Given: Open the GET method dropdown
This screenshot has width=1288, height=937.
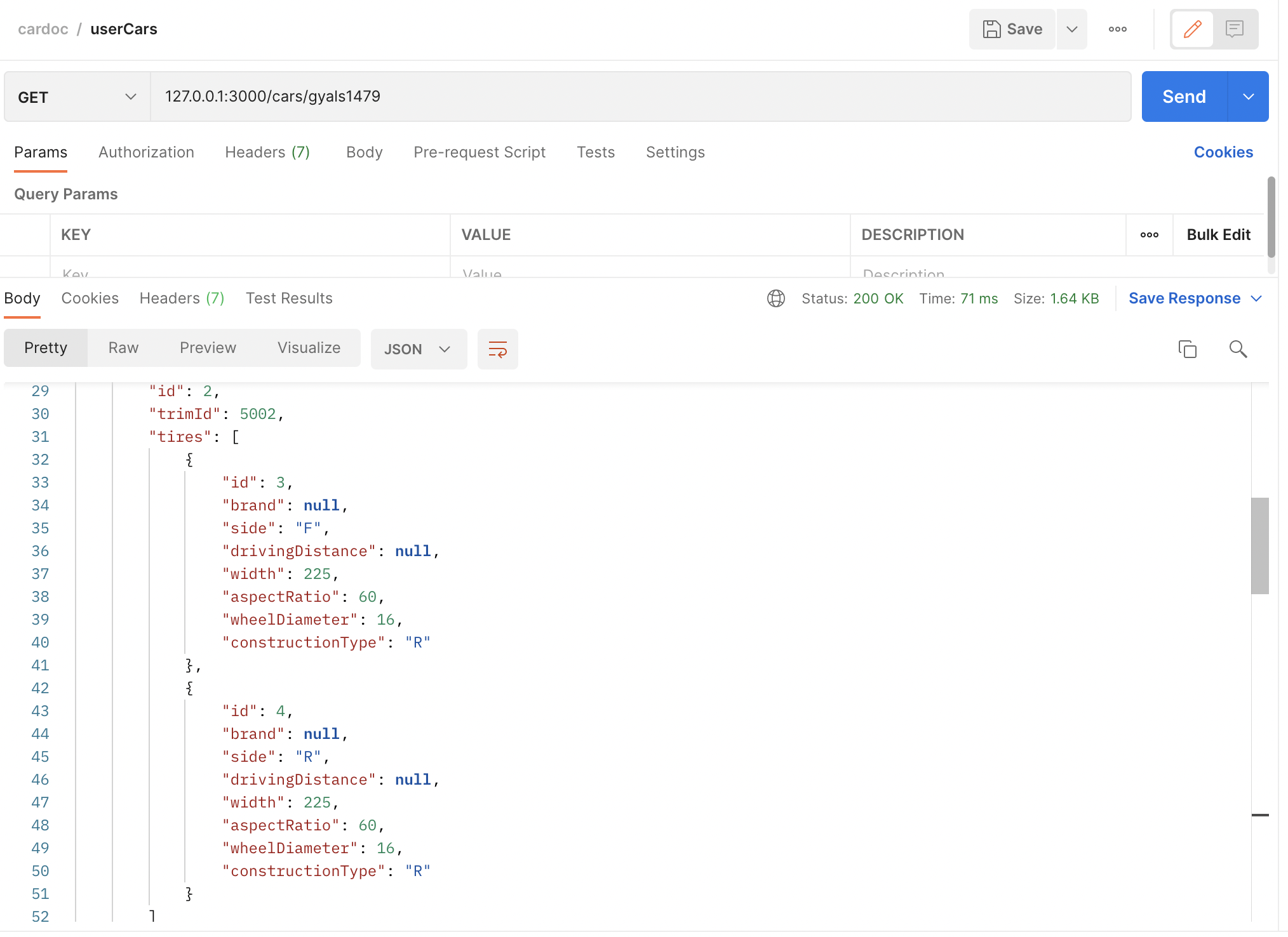Looking at the screenshot, I should (77, 96).
